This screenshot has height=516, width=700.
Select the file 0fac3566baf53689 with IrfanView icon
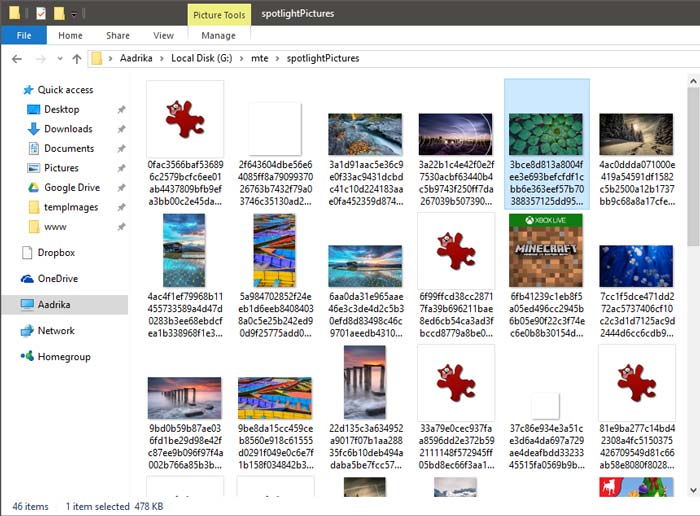(x=185, y=144)
